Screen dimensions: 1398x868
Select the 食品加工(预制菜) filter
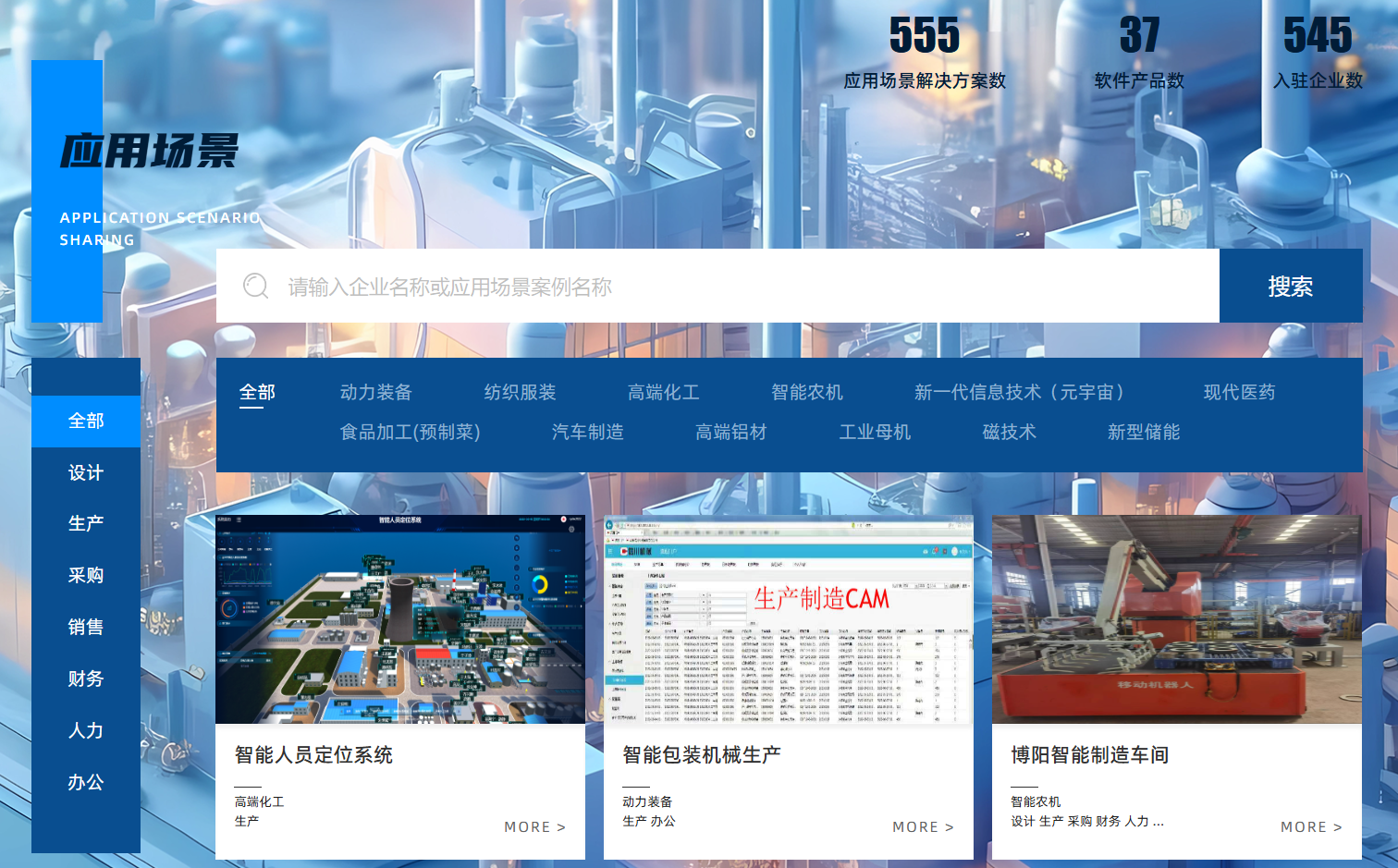[410, 432]
